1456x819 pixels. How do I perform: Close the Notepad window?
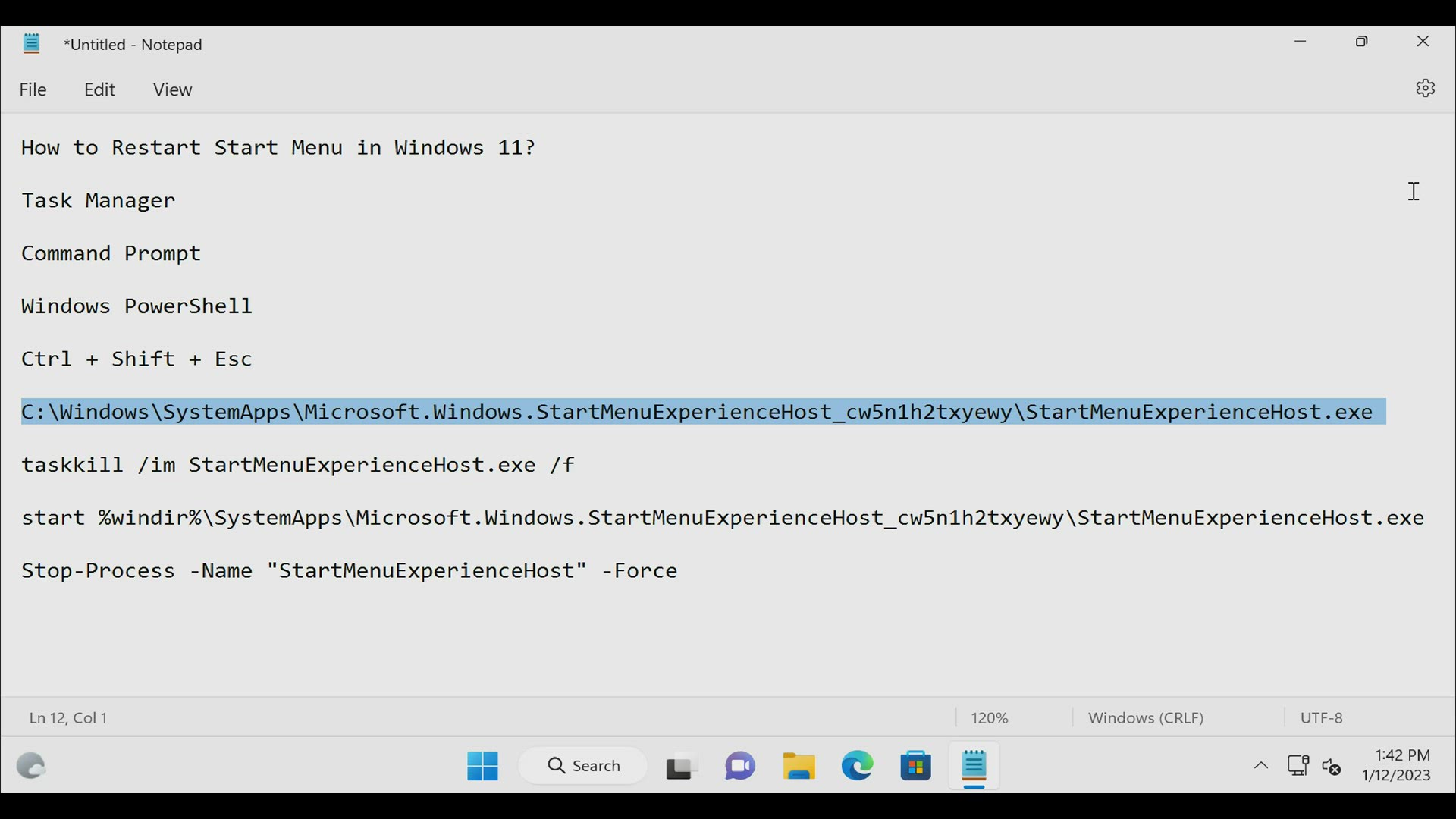pos(1423,42)
